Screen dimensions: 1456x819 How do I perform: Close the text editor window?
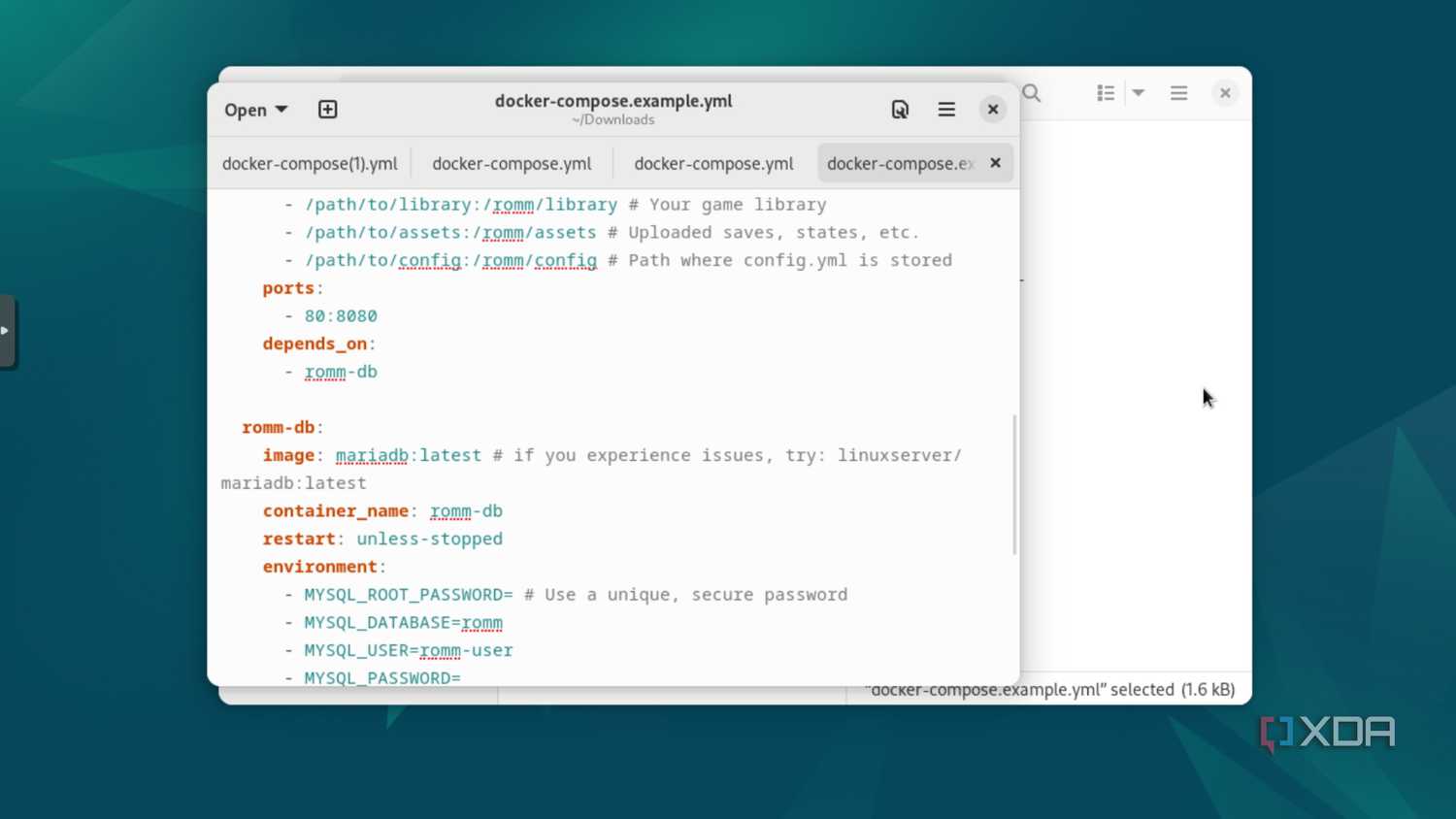pos(992,110)
